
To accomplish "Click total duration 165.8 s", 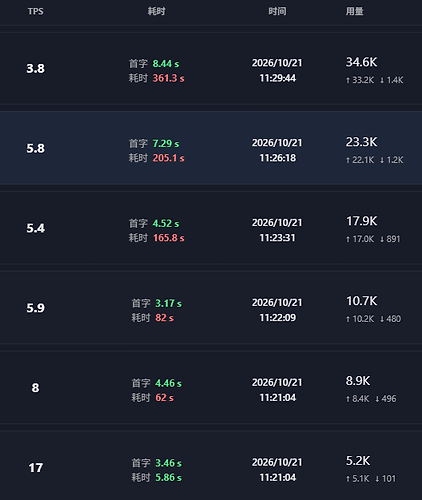I will point(169,238).
